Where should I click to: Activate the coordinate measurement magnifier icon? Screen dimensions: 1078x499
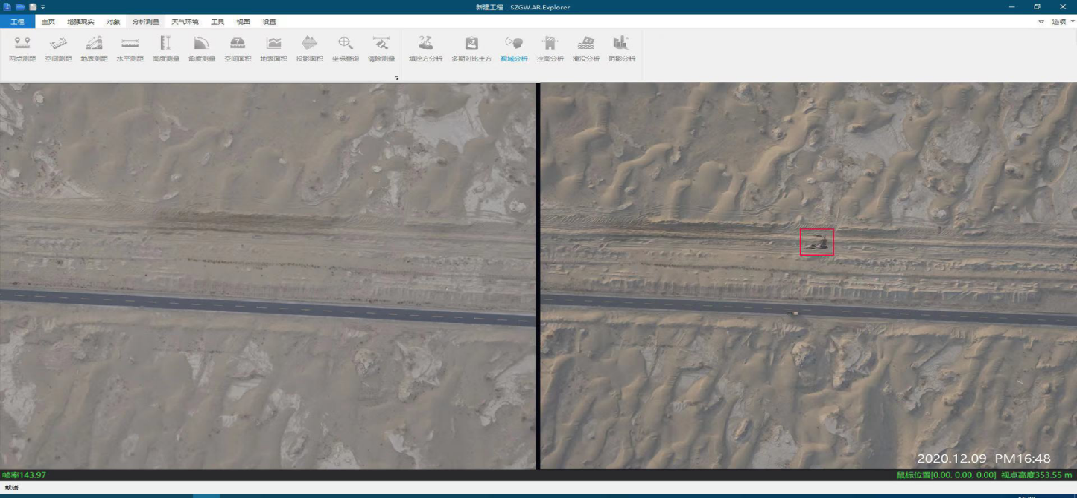coord(345,46)
